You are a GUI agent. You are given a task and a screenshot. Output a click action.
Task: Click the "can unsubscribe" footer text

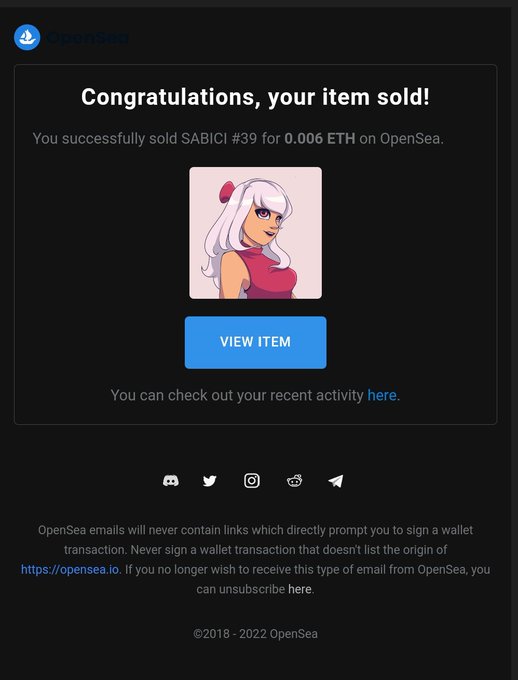point(240,589)
